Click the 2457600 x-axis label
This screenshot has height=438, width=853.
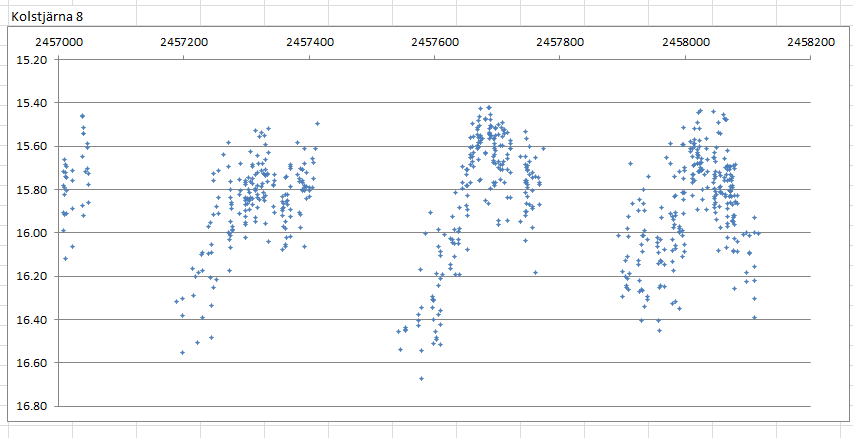click(435, 43)
